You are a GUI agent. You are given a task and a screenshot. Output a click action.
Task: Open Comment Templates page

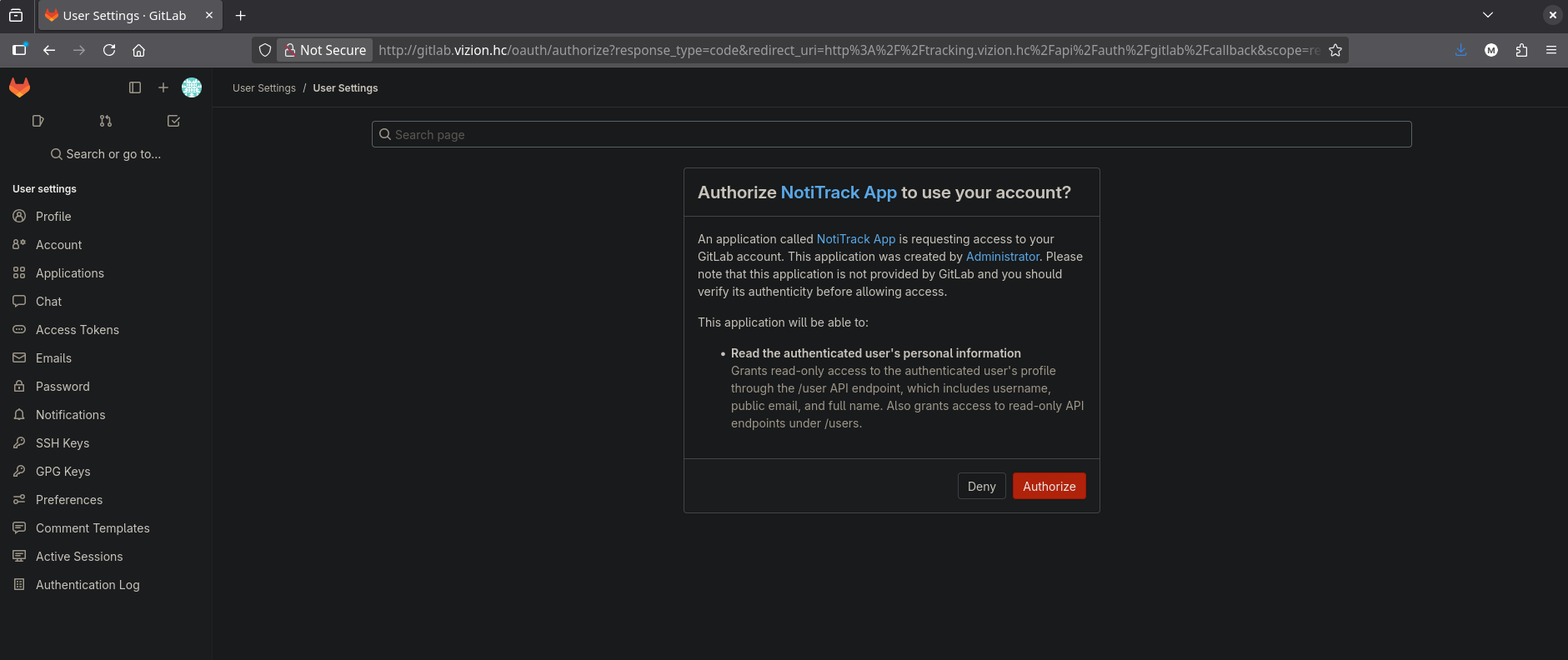(106, 528)
